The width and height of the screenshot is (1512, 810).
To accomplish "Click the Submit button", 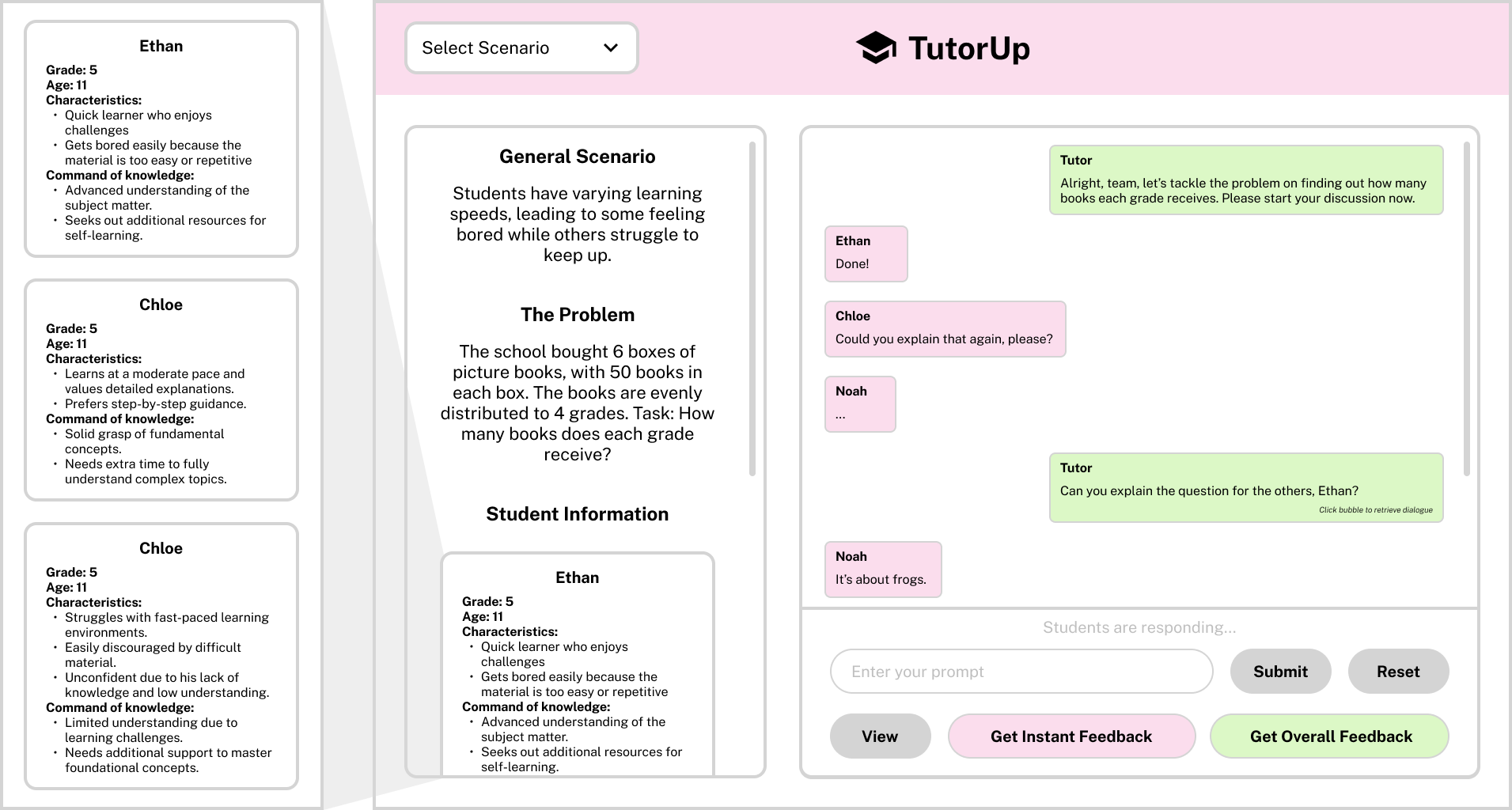I will point(1280,672).
